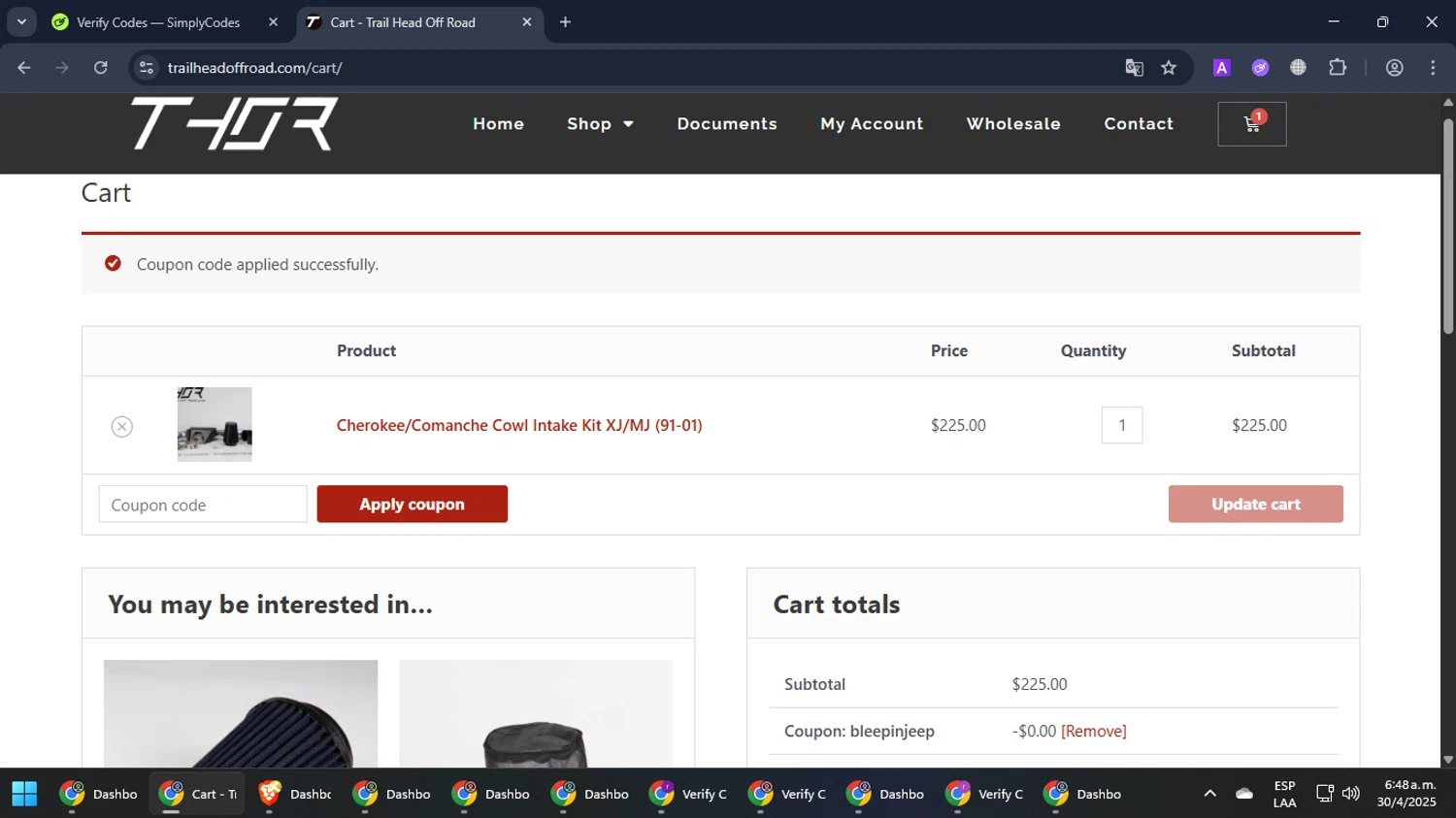Click the quantity field for the intake kit

click(1122, 426)
